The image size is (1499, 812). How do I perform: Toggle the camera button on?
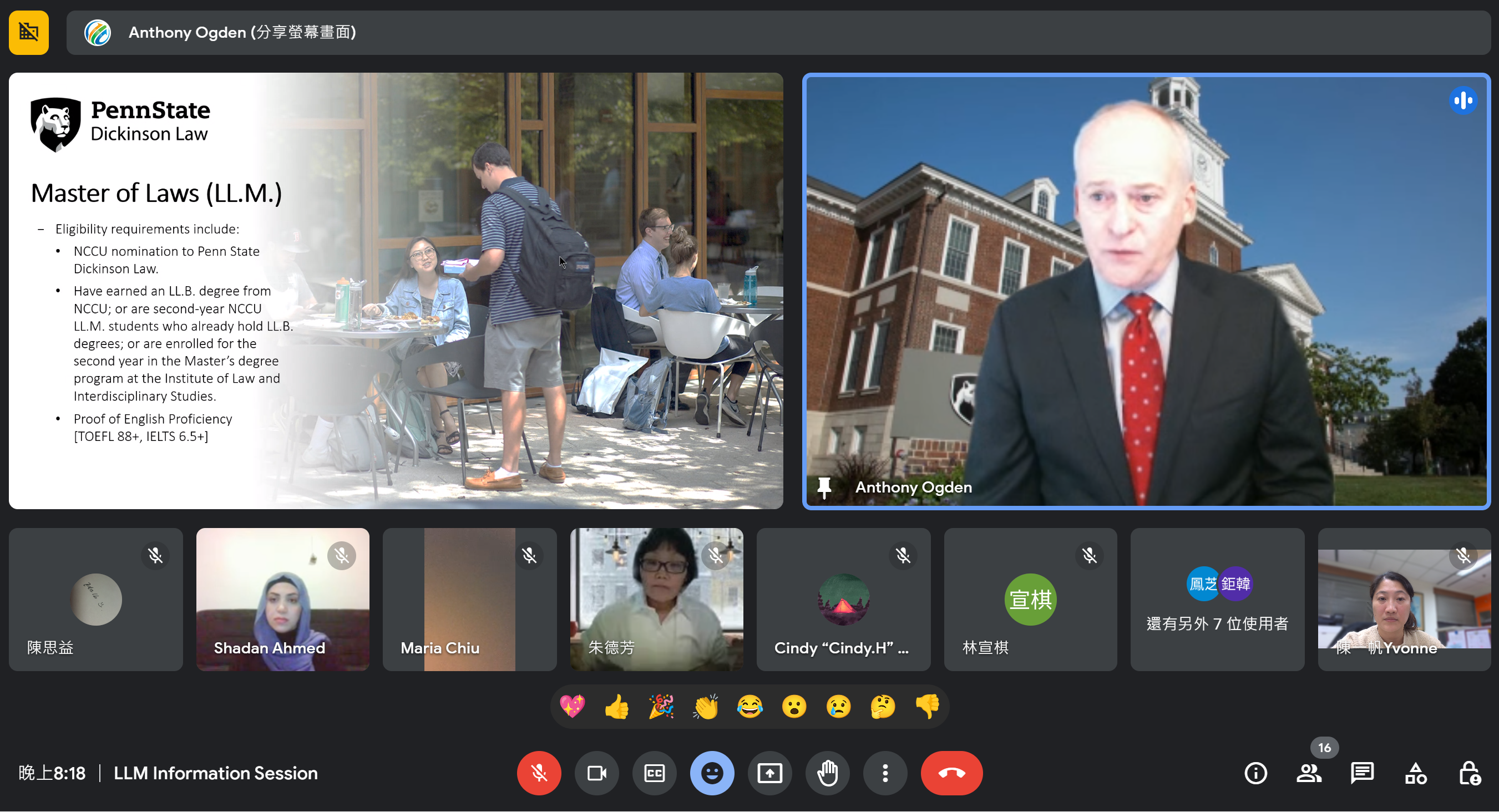coord(596,773)
